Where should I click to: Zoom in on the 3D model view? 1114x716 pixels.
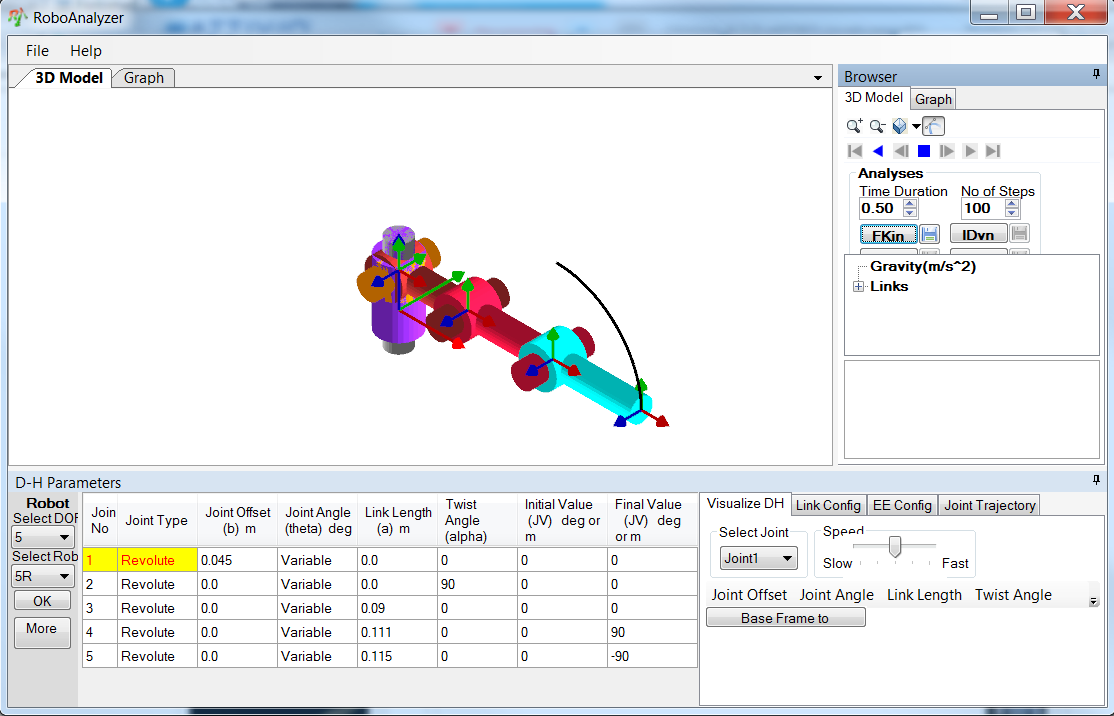point(855,126)
